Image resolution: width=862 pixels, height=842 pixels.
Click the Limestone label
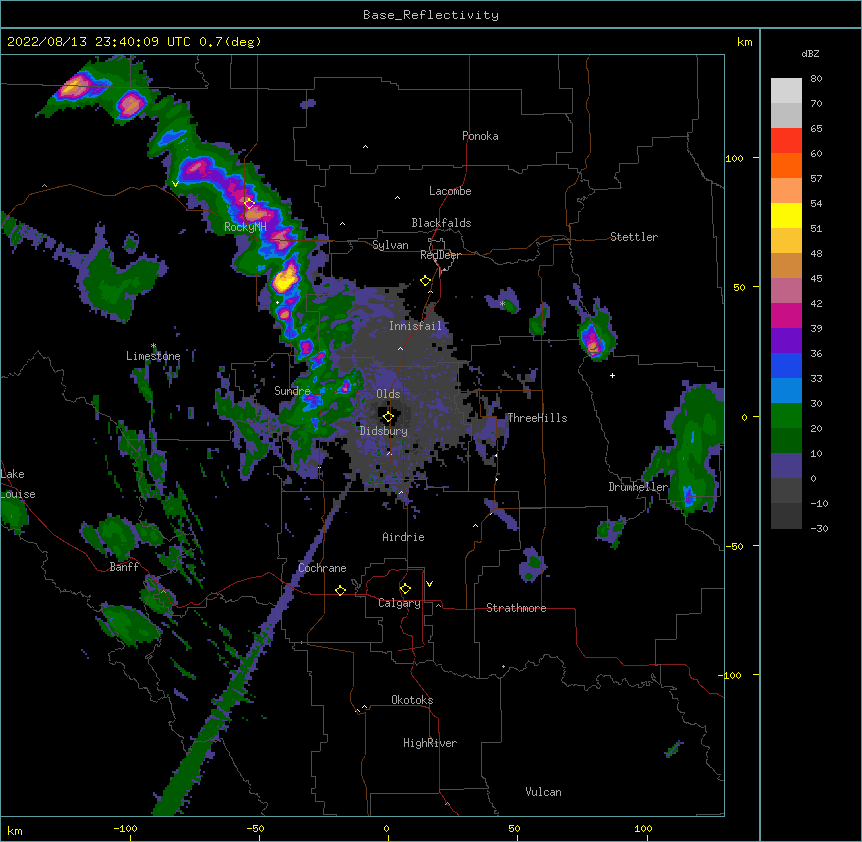click(153, 356)
